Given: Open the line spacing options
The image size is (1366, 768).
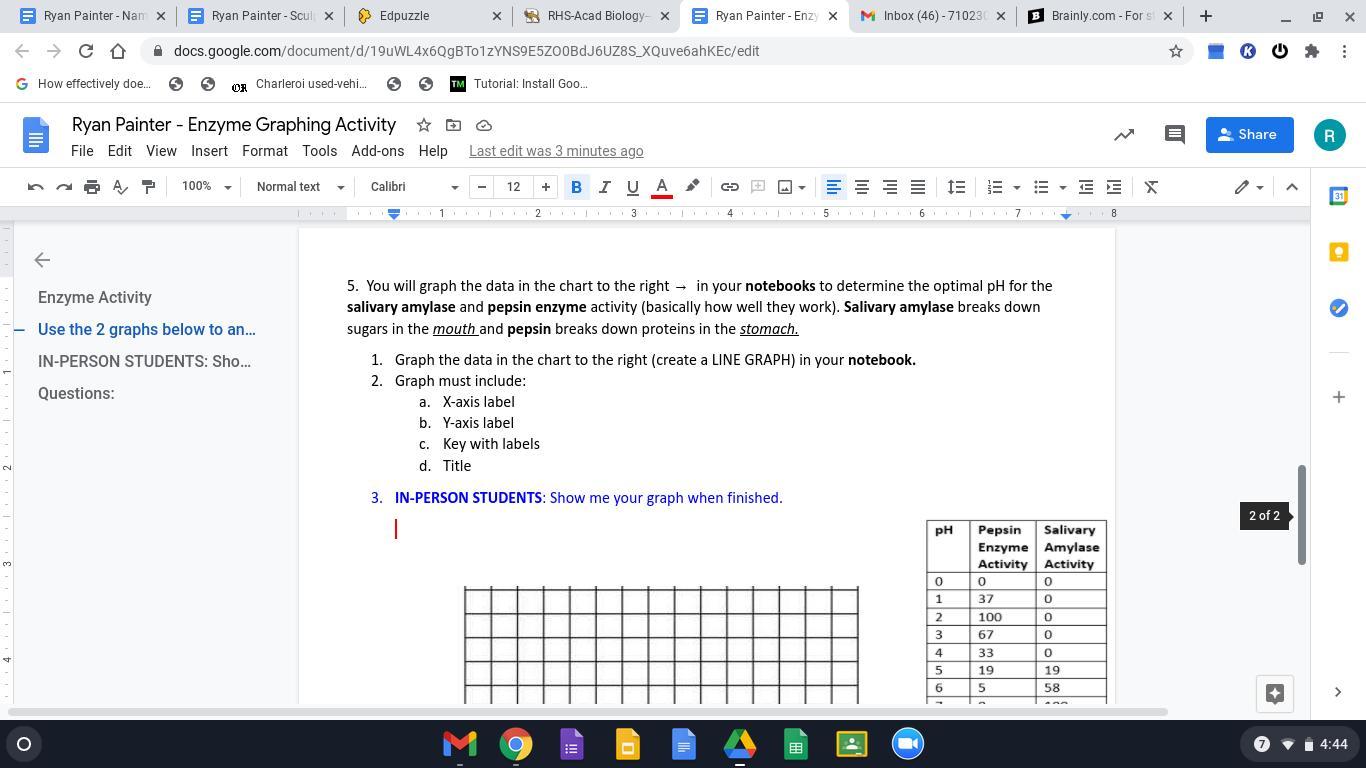Looking at the screenshot, I should tap(956, 187).
